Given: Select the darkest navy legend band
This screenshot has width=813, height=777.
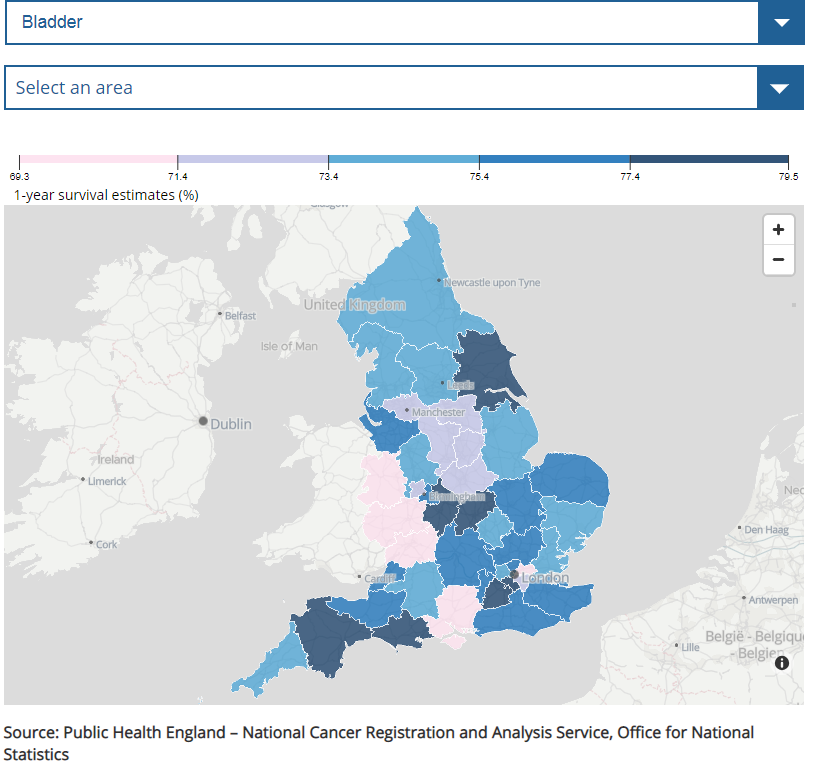Looking at the screenshot, I should tap(709, 160).
